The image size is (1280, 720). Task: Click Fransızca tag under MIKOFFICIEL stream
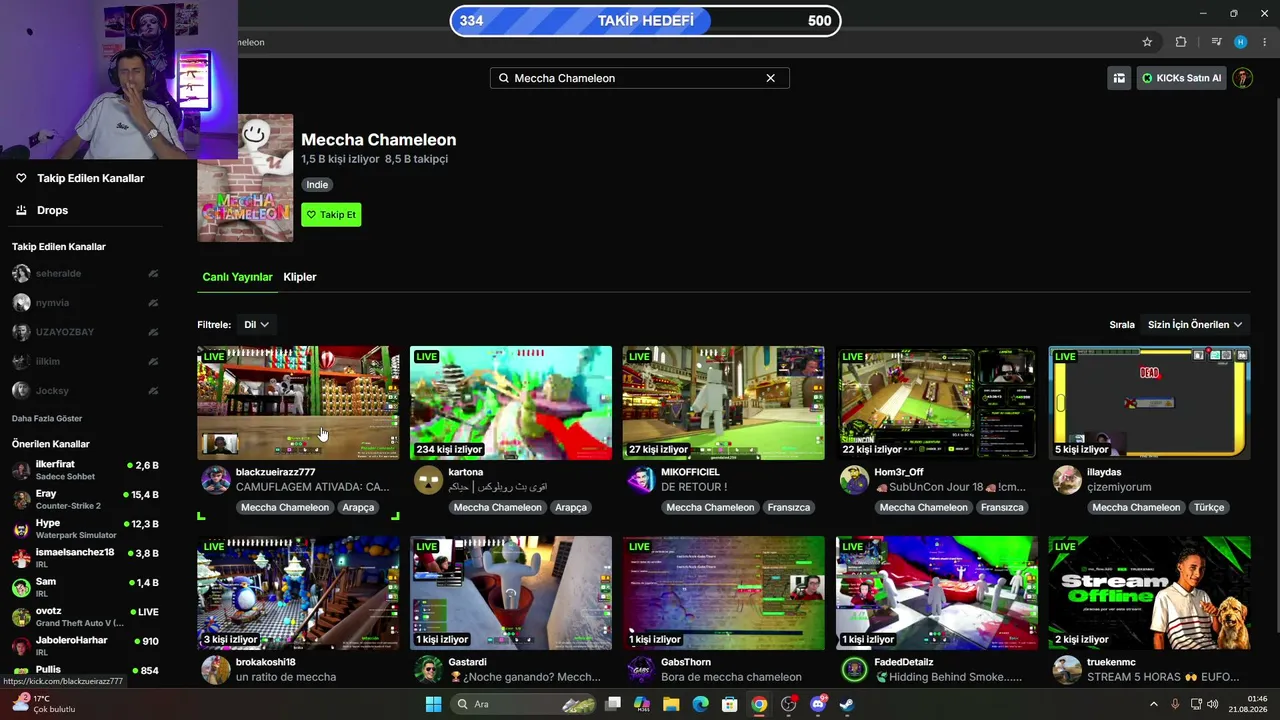[x=788, y=507]
